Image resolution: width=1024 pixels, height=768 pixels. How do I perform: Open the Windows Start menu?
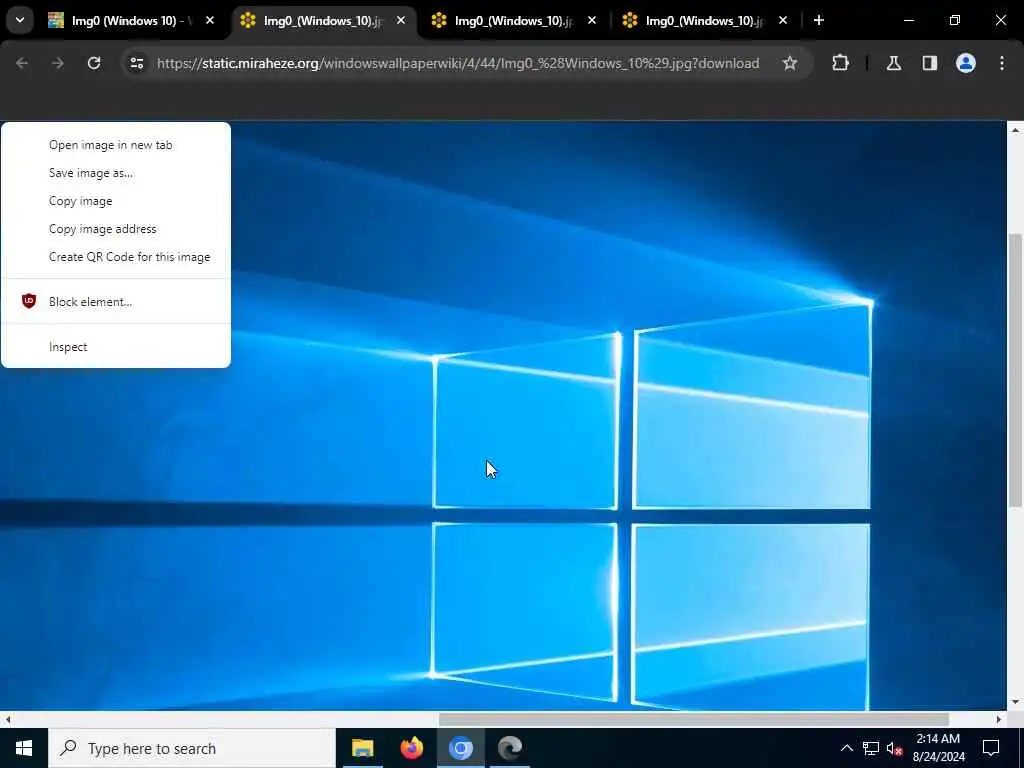pyautogui.click(x=24, y=748)
